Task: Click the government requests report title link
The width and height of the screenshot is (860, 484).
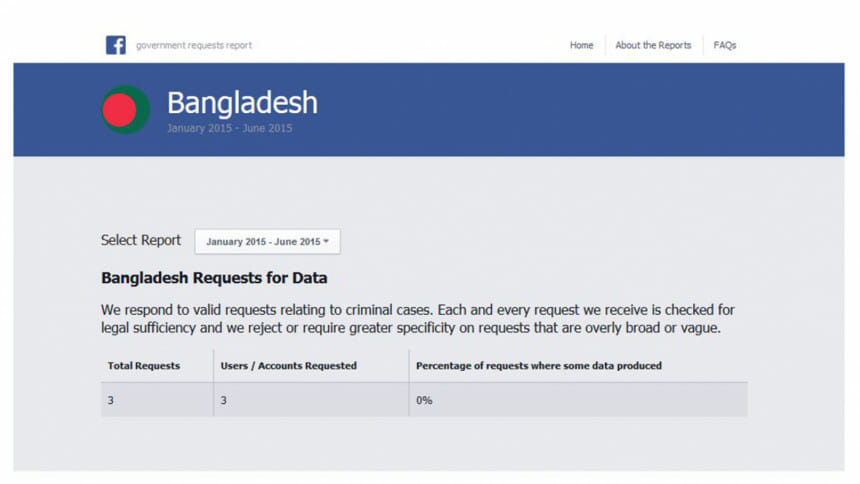Action: pyautogui.click(x=194, y=45)
